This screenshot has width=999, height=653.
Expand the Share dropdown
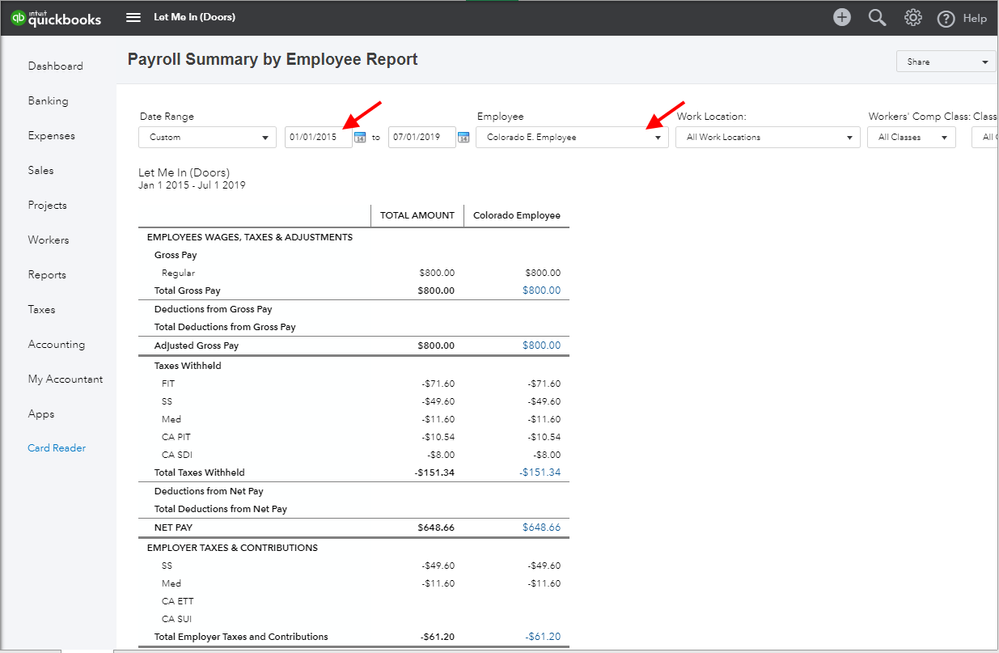click(x=946, y=62)
